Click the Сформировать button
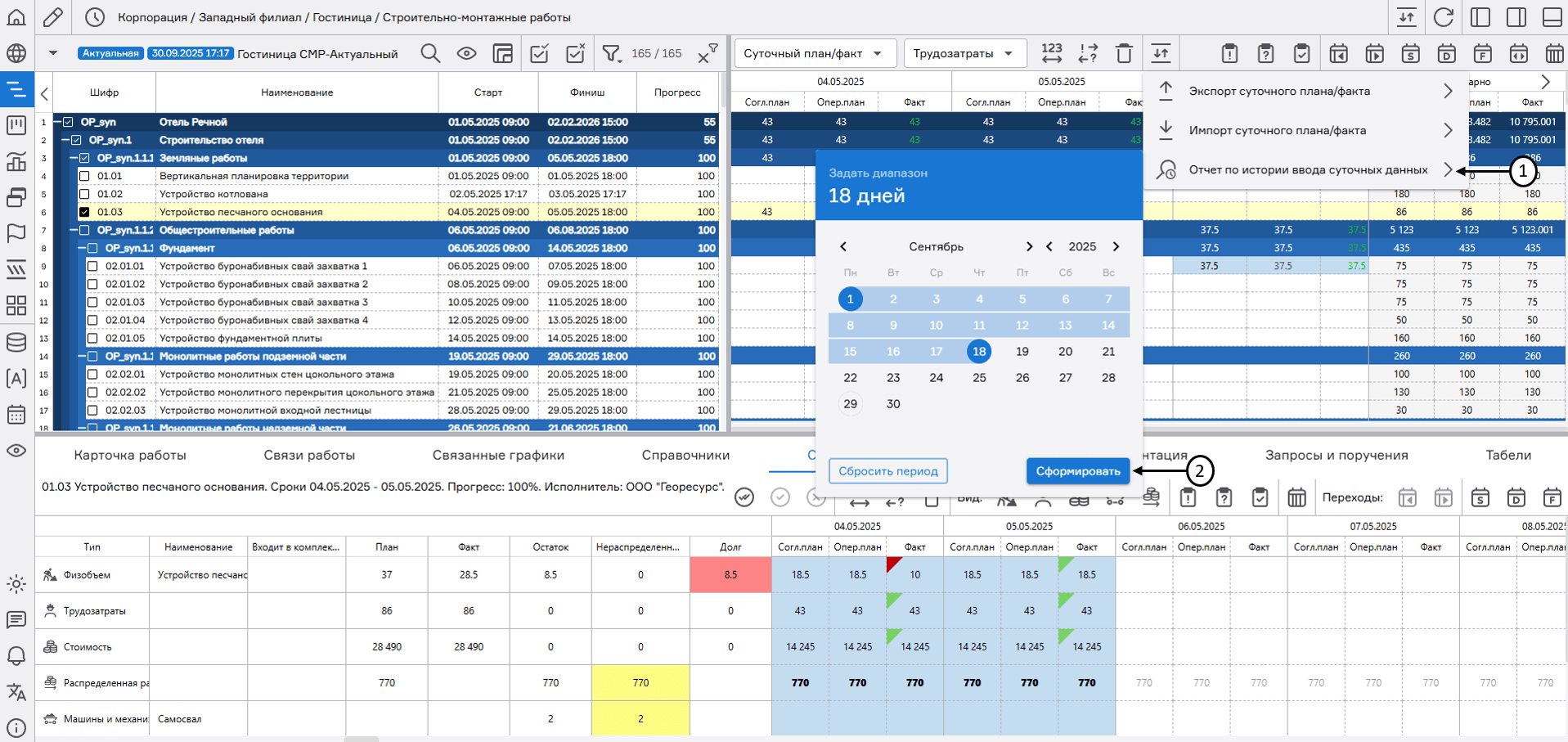This screenshot has width=1568, height=742. click(1077, 471)
